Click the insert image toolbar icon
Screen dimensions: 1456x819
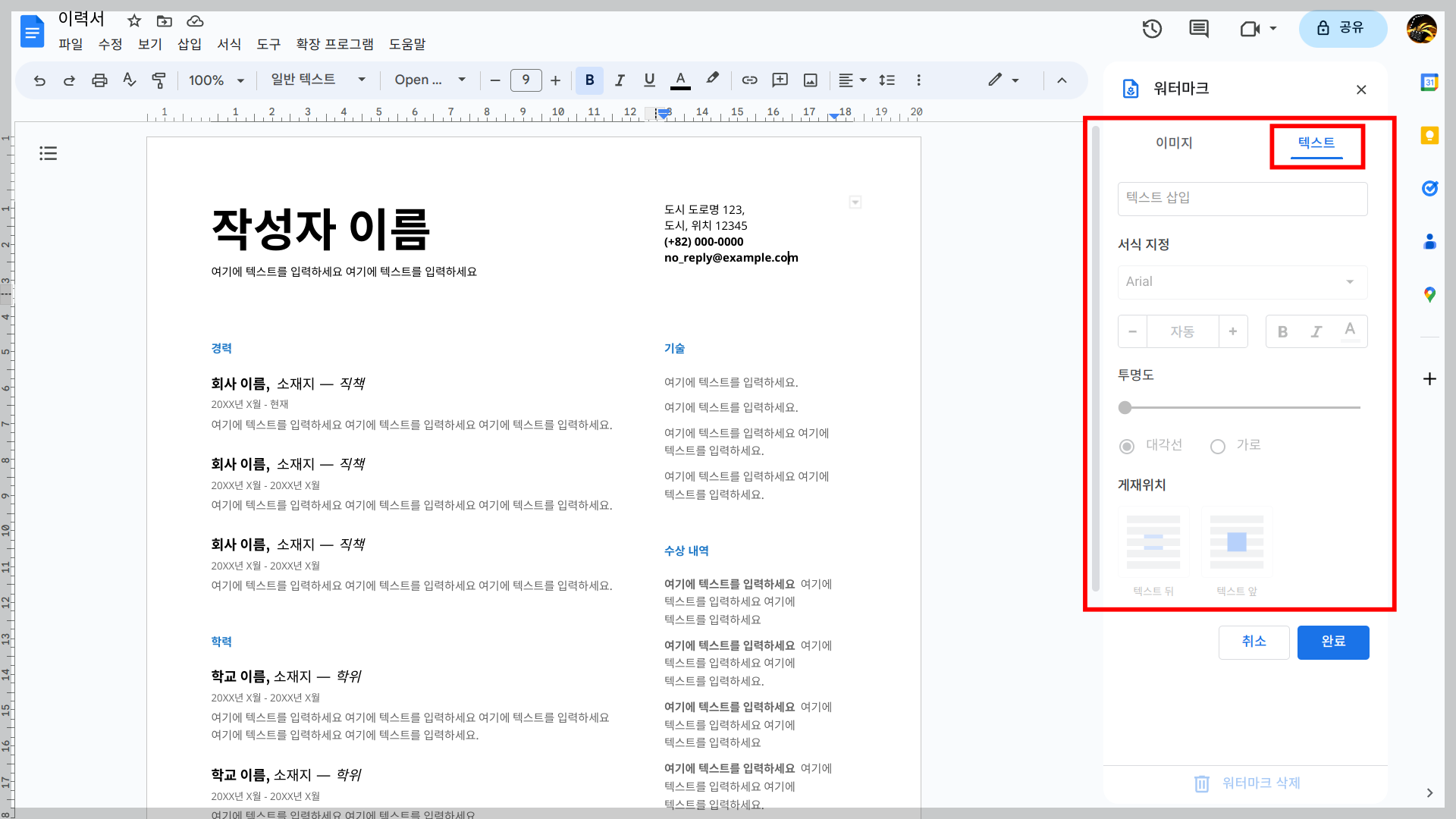click(810, 80)
